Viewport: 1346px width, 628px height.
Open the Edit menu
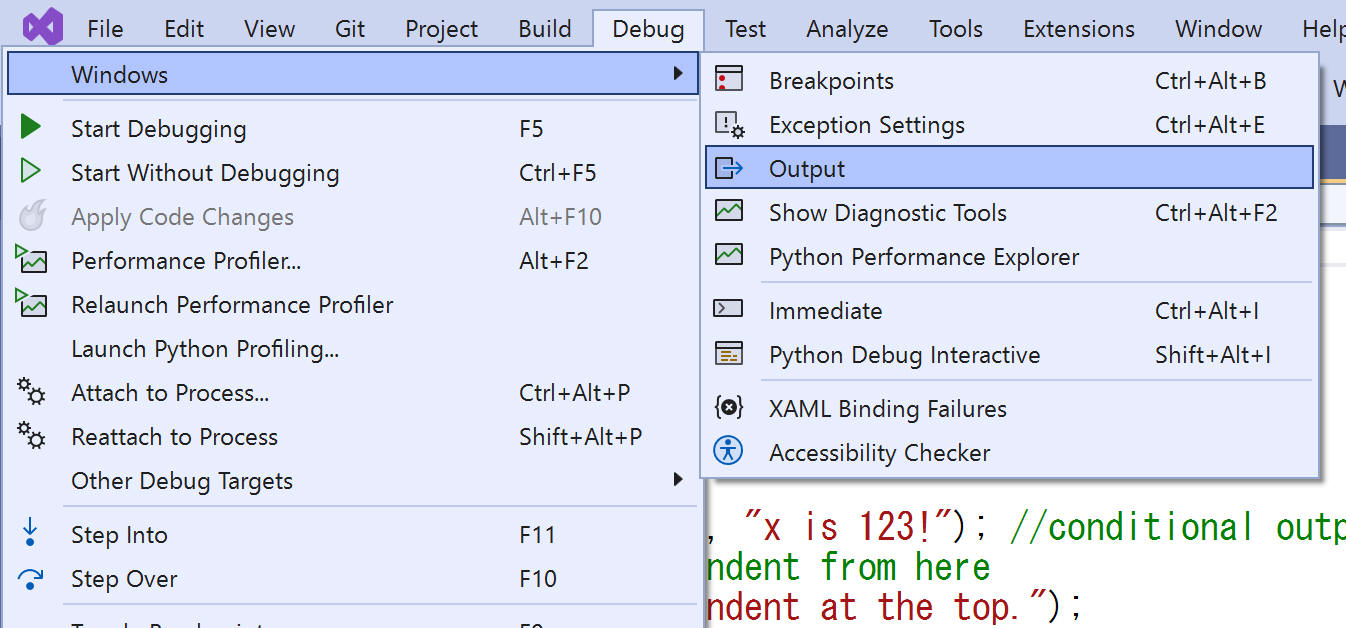click(x=184, y=29)
